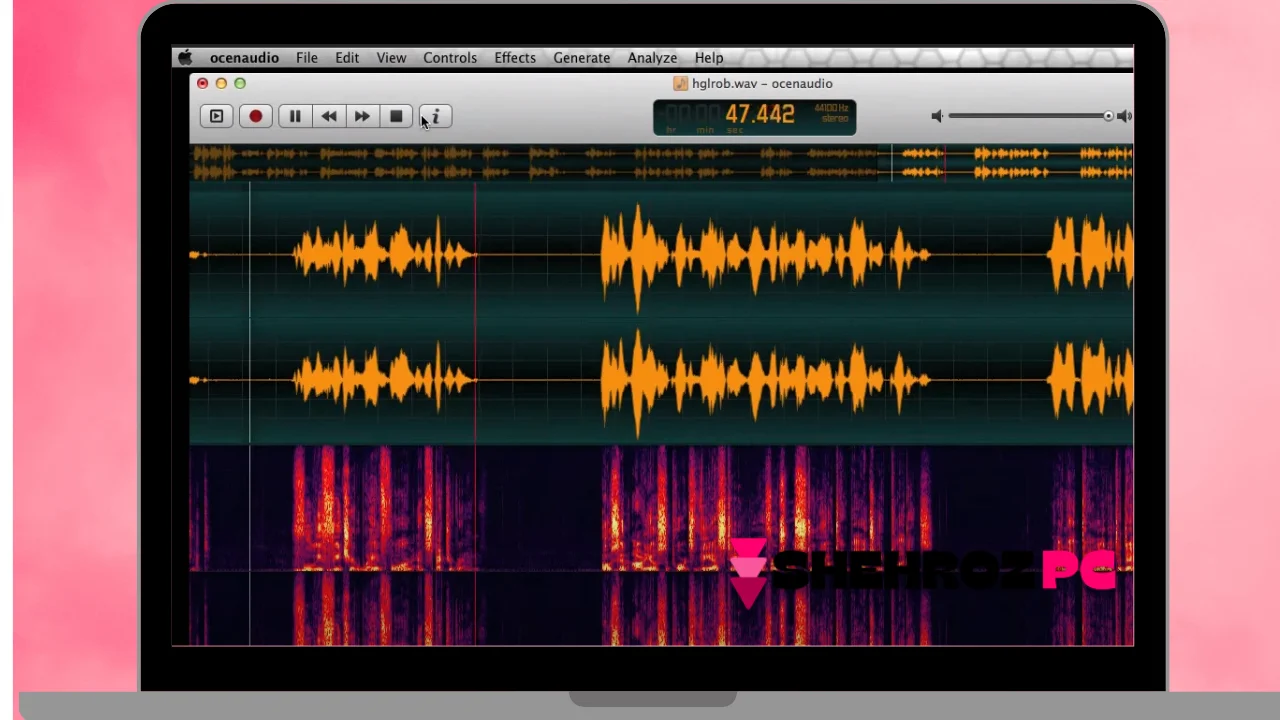Click the loud speaker icon at slider end
The height and width of the screenshot is (720, 1280).
point(1124,116)
